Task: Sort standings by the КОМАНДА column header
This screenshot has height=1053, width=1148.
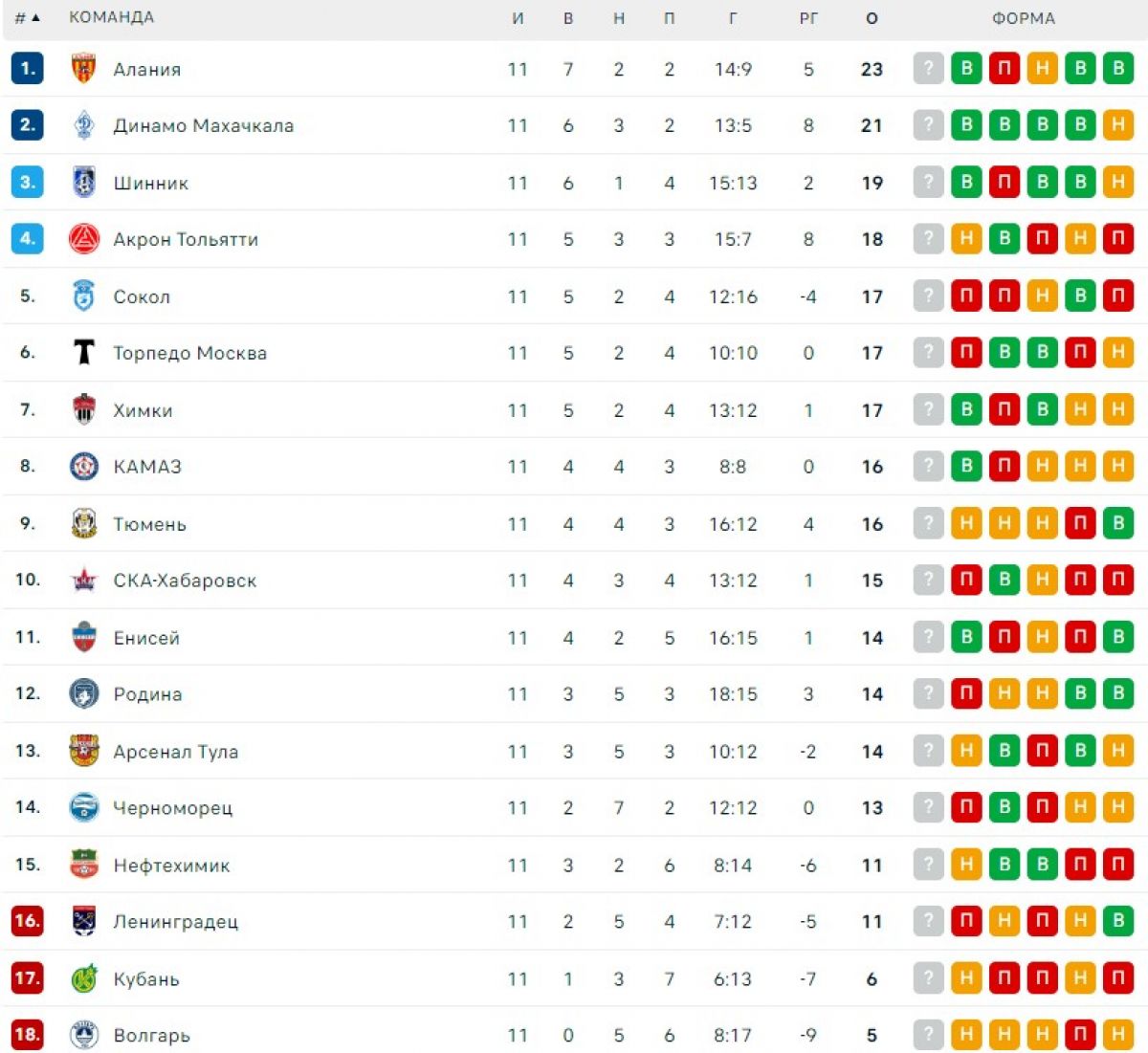Action: 111,17
